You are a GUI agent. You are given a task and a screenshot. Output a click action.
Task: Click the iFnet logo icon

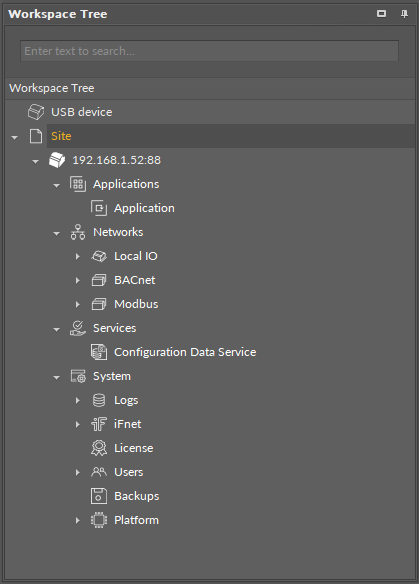(x=99, y=424)
